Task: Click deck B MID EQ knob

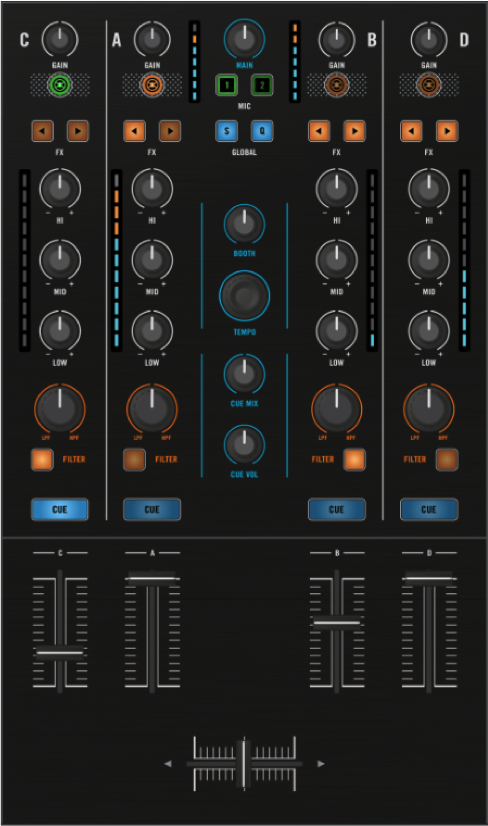Action: (336, 260)
